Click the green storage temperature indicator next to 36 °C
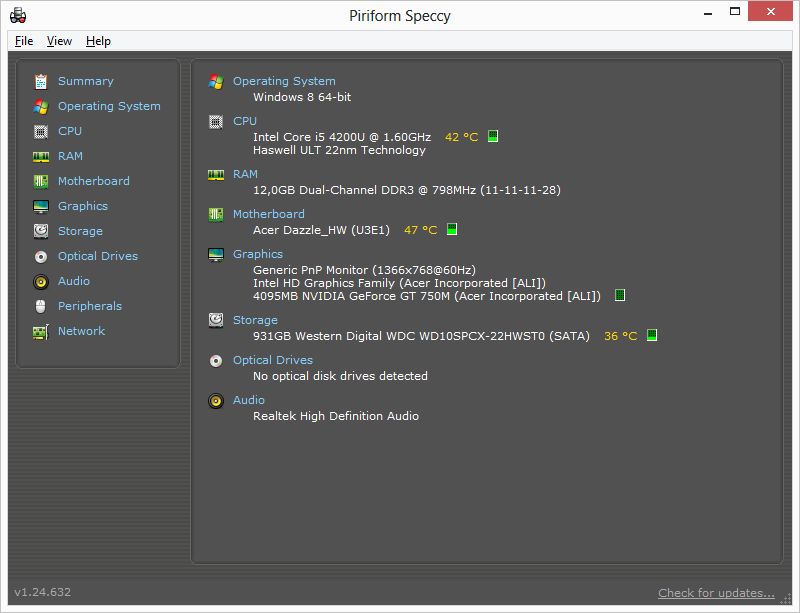 click(x=652, y=335)
